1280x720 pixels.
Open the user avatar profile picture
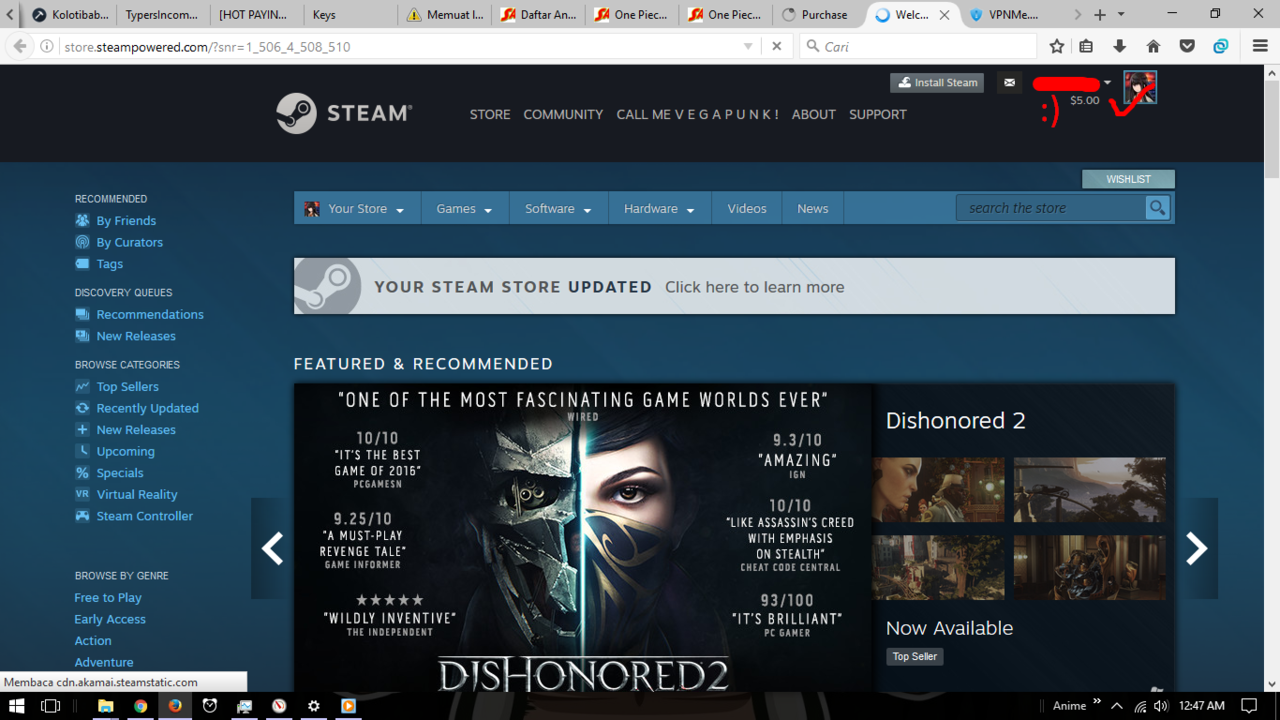(1140, 87)
